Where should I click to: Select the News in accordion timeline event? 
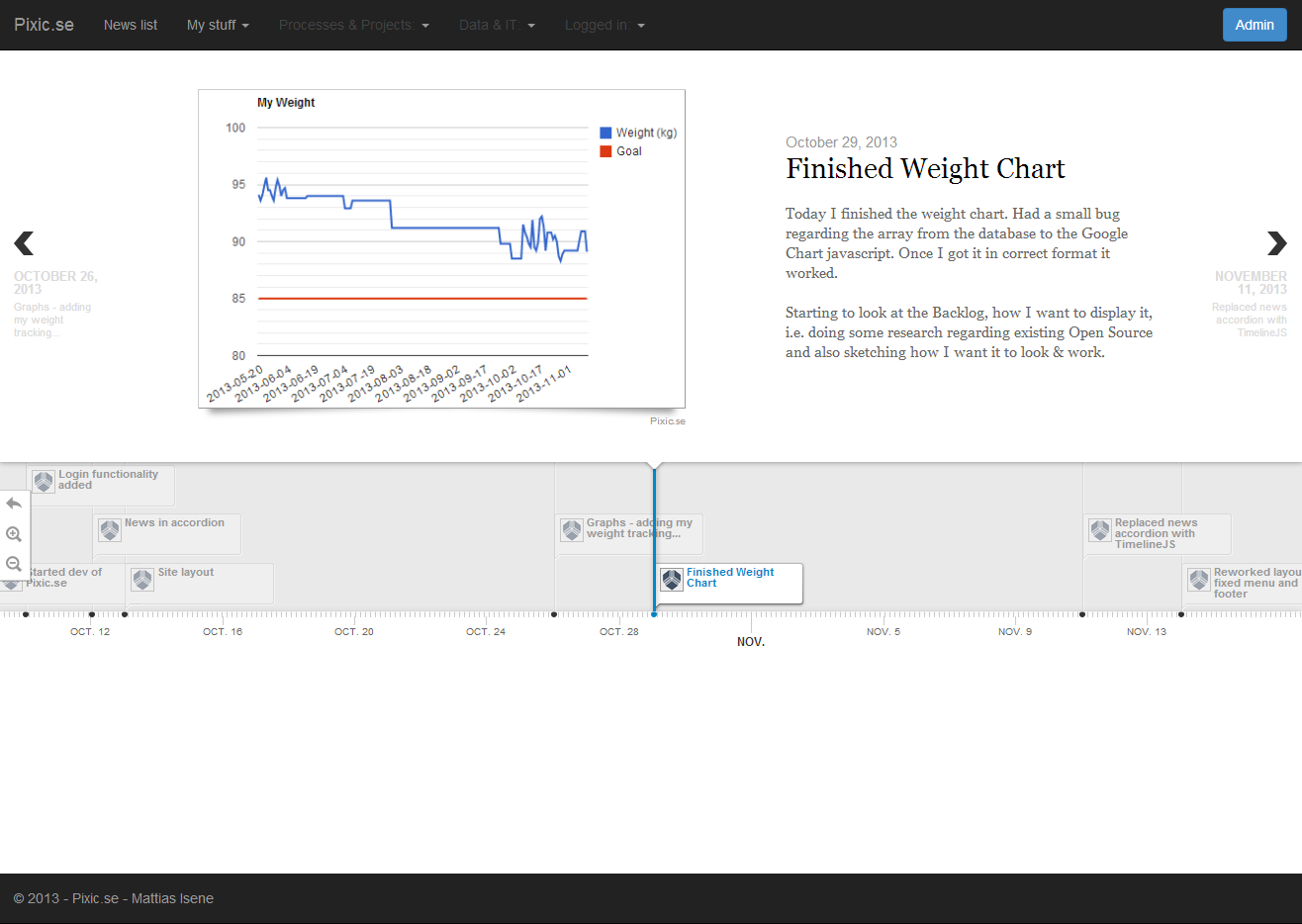click(174, 523)
